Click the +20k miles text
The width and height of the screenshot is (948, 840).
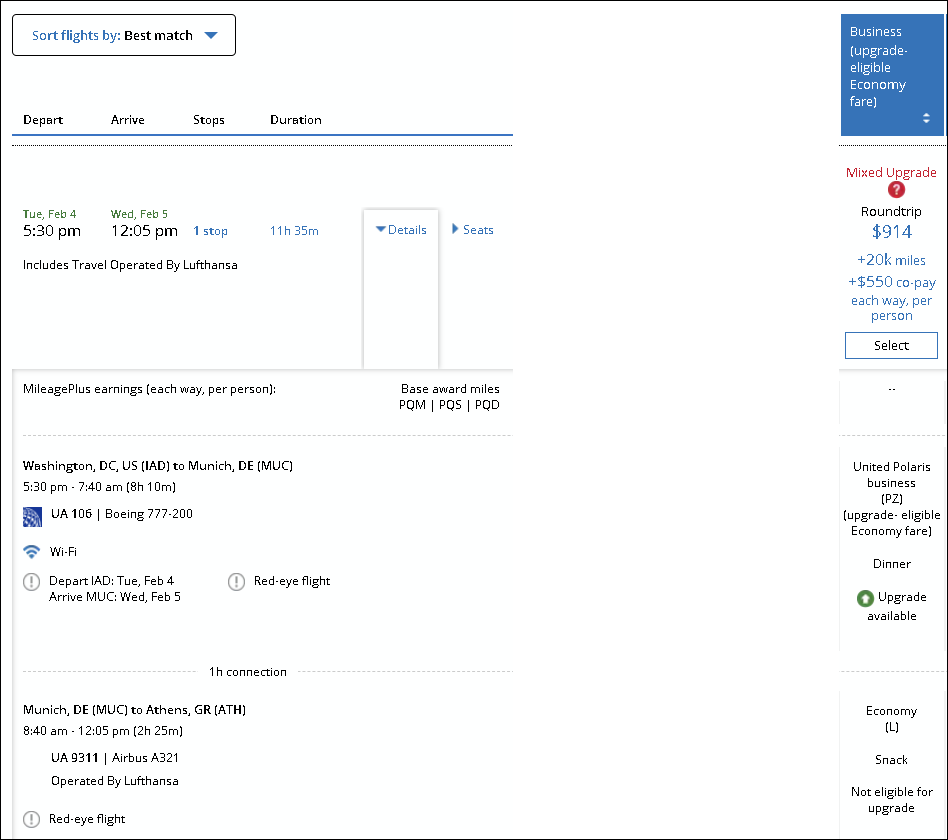click(x=891, y=260)
